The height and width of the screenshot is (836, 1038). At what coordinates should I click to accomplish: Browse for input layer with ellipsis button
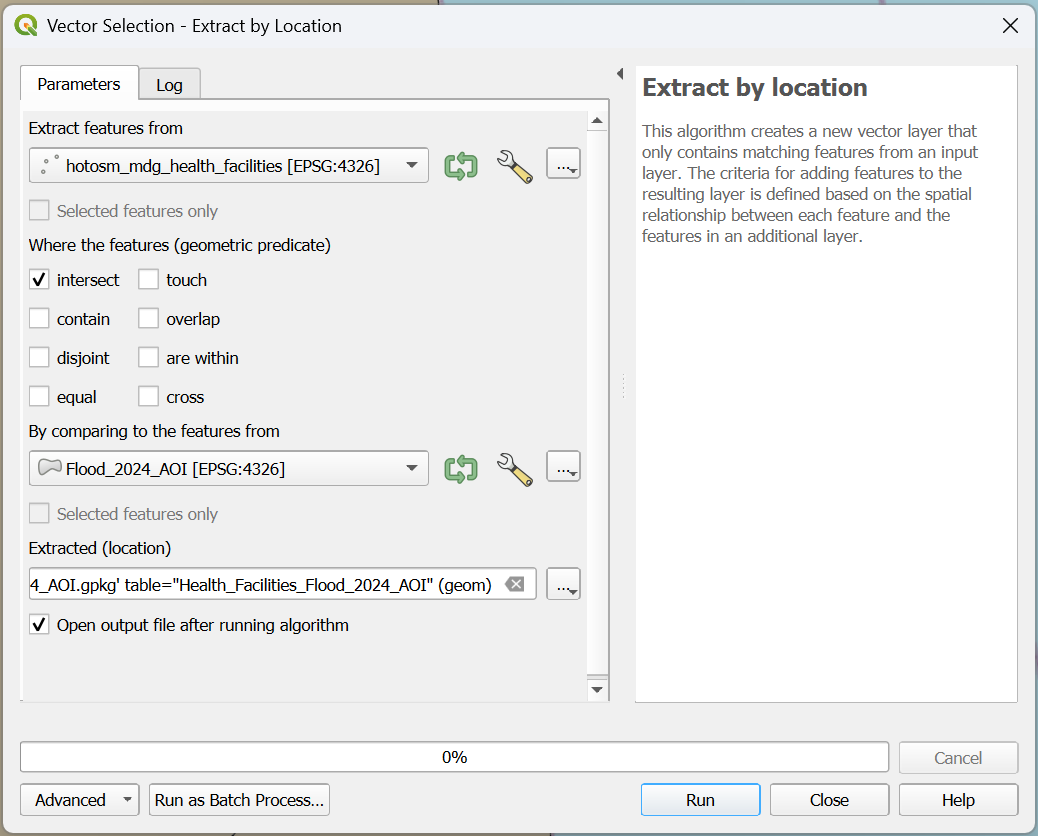563,166
